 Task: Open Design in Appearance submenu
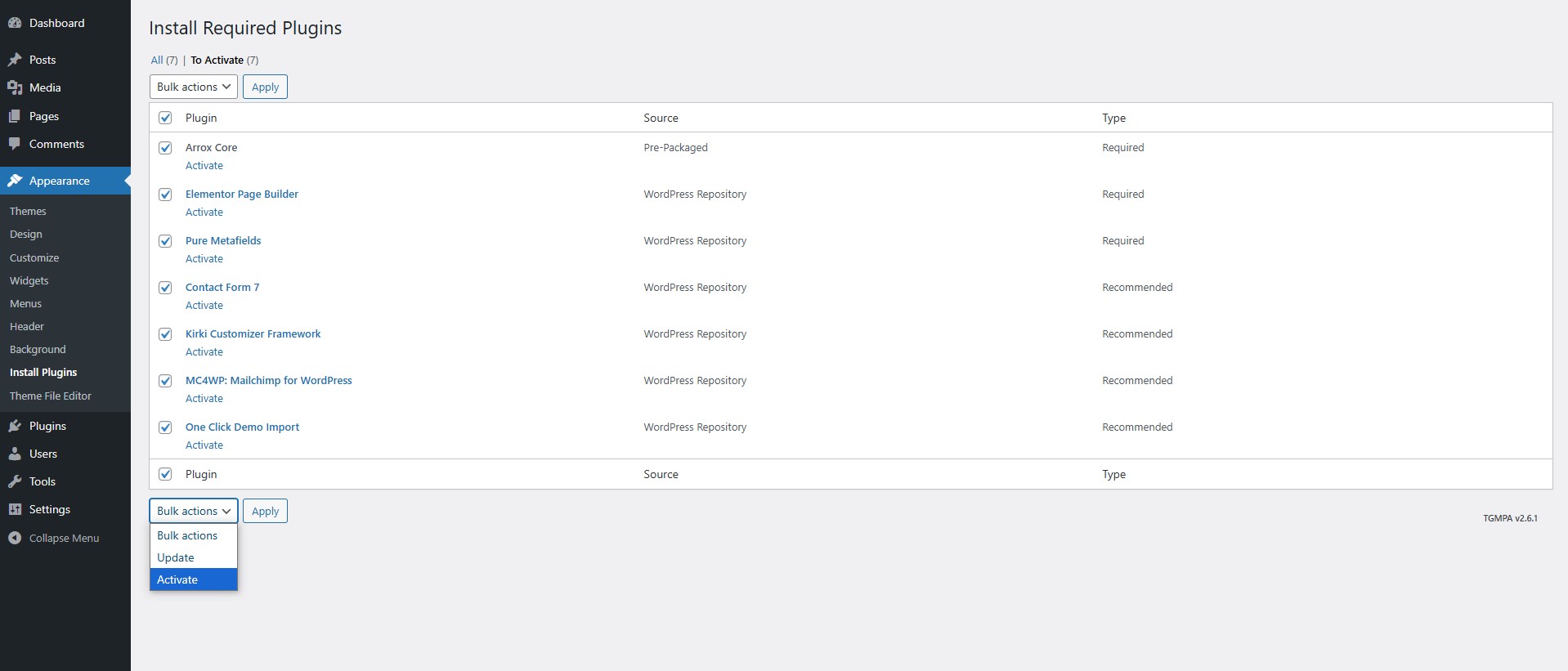(x=26, y=234)
